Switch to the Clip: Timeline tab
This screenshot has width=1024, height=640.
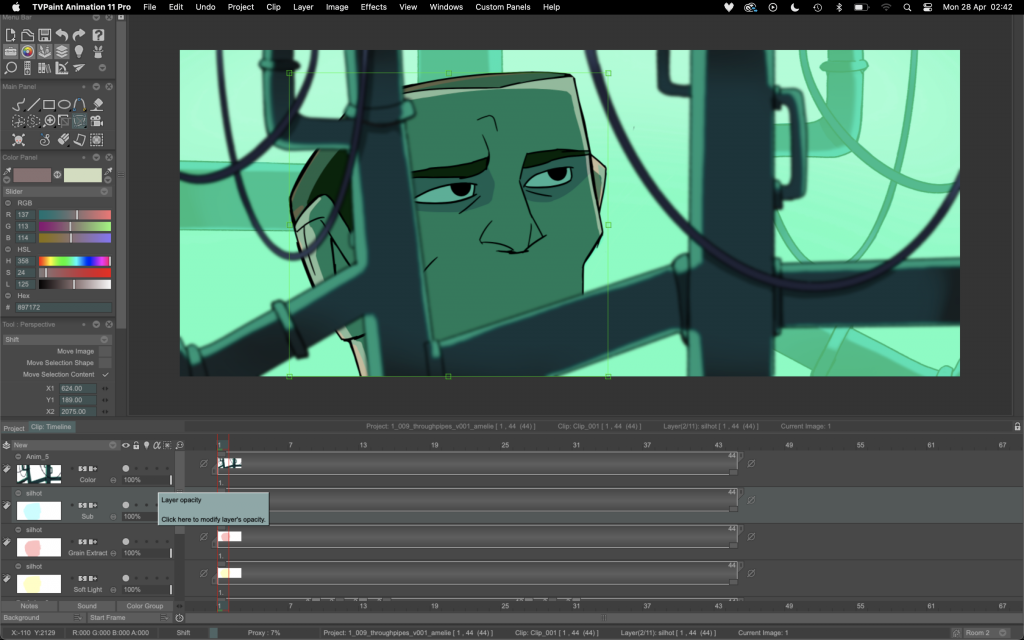51,427
